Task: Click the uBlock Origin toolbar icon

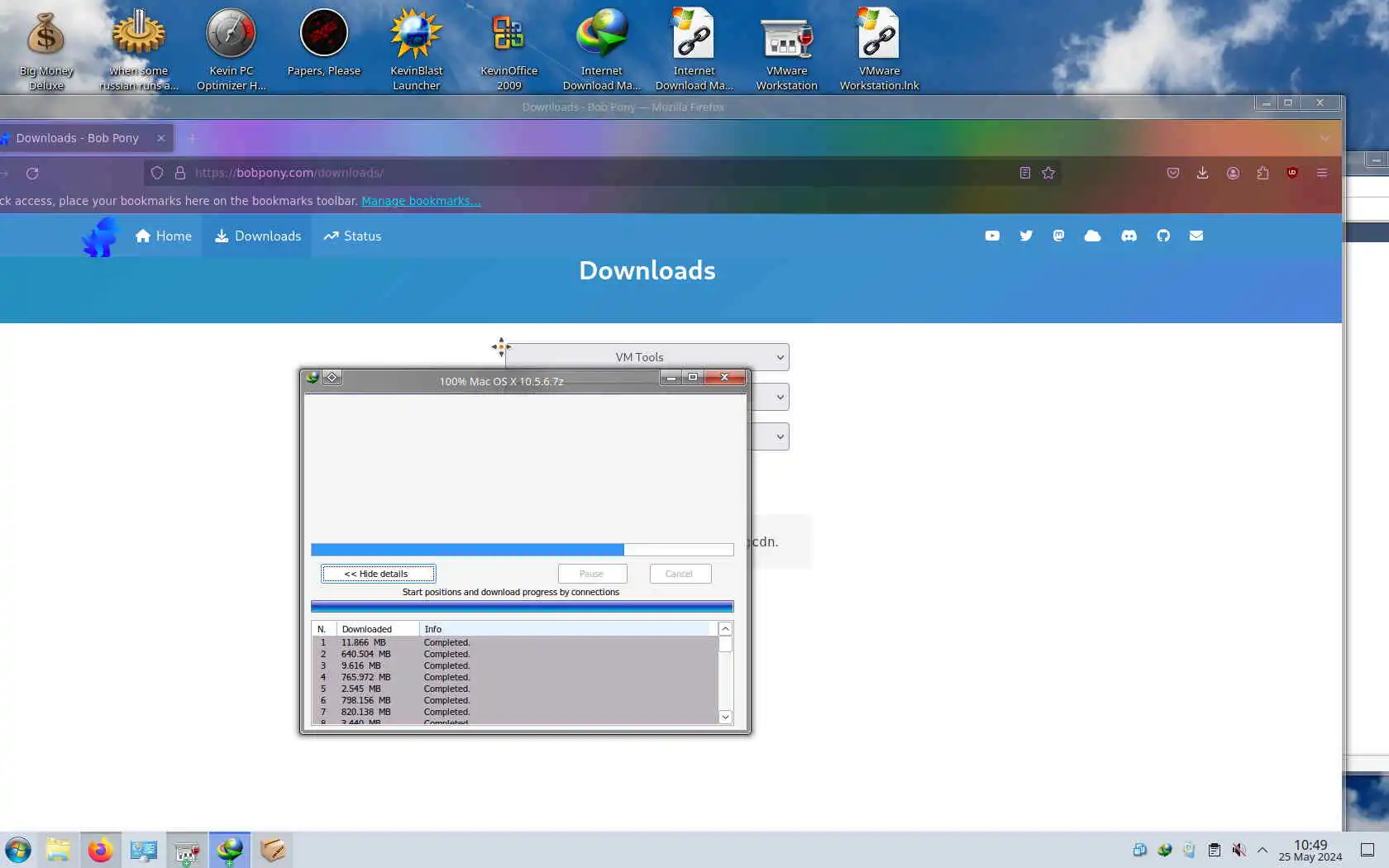Action: pyautogui.click(x=1292, y=173)
